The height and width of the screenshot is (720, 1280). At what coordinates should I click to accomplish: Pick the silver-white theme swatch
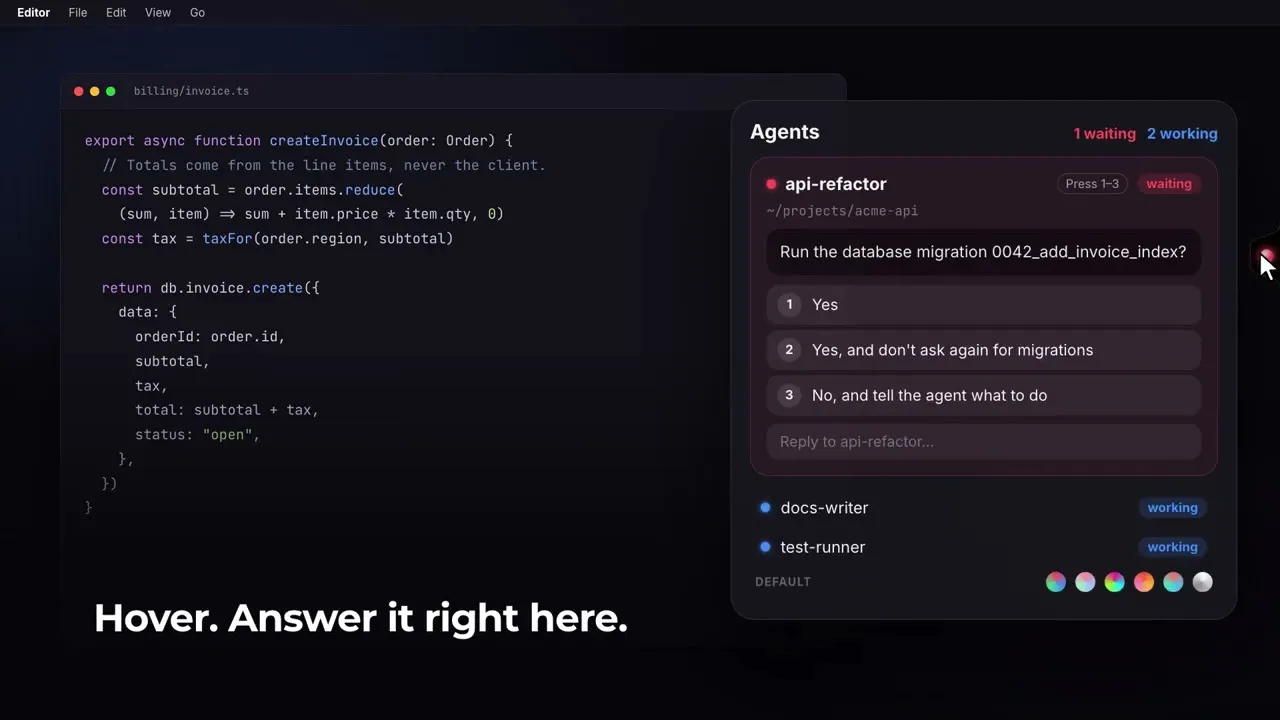[1203, 582]
